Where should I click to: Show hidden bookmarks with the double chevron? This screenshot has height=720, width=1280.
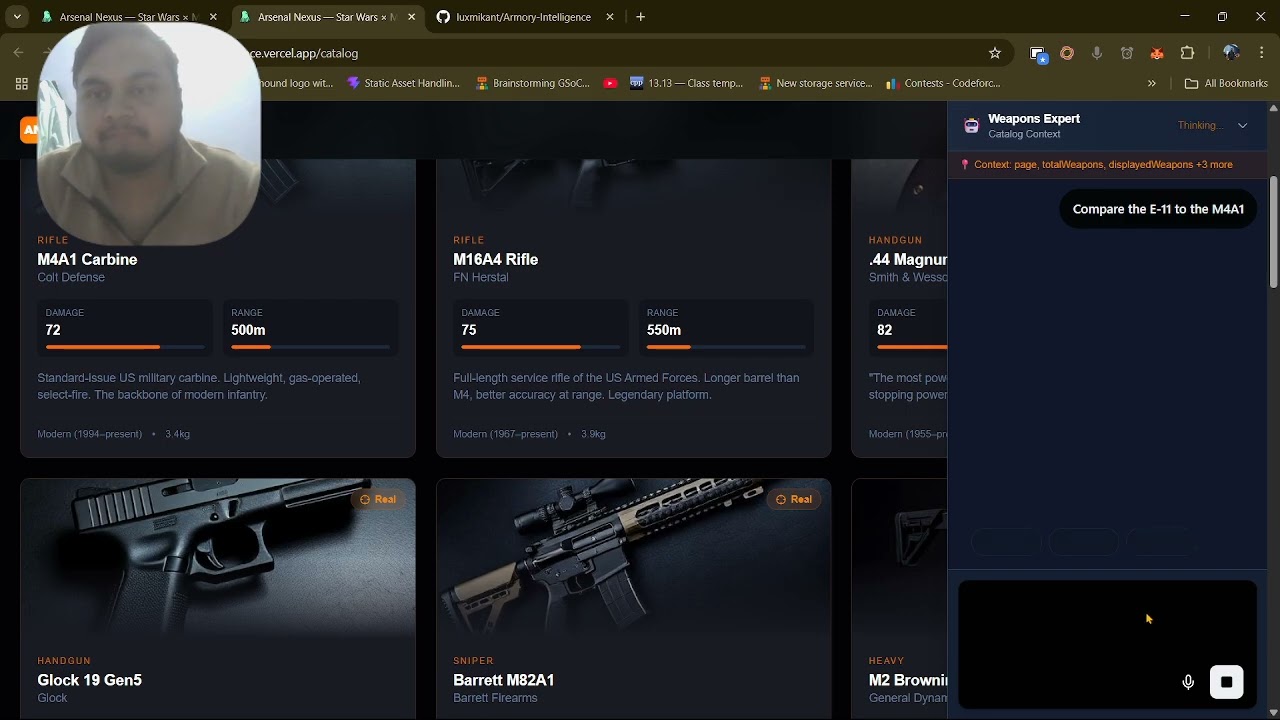[1152, 84]
